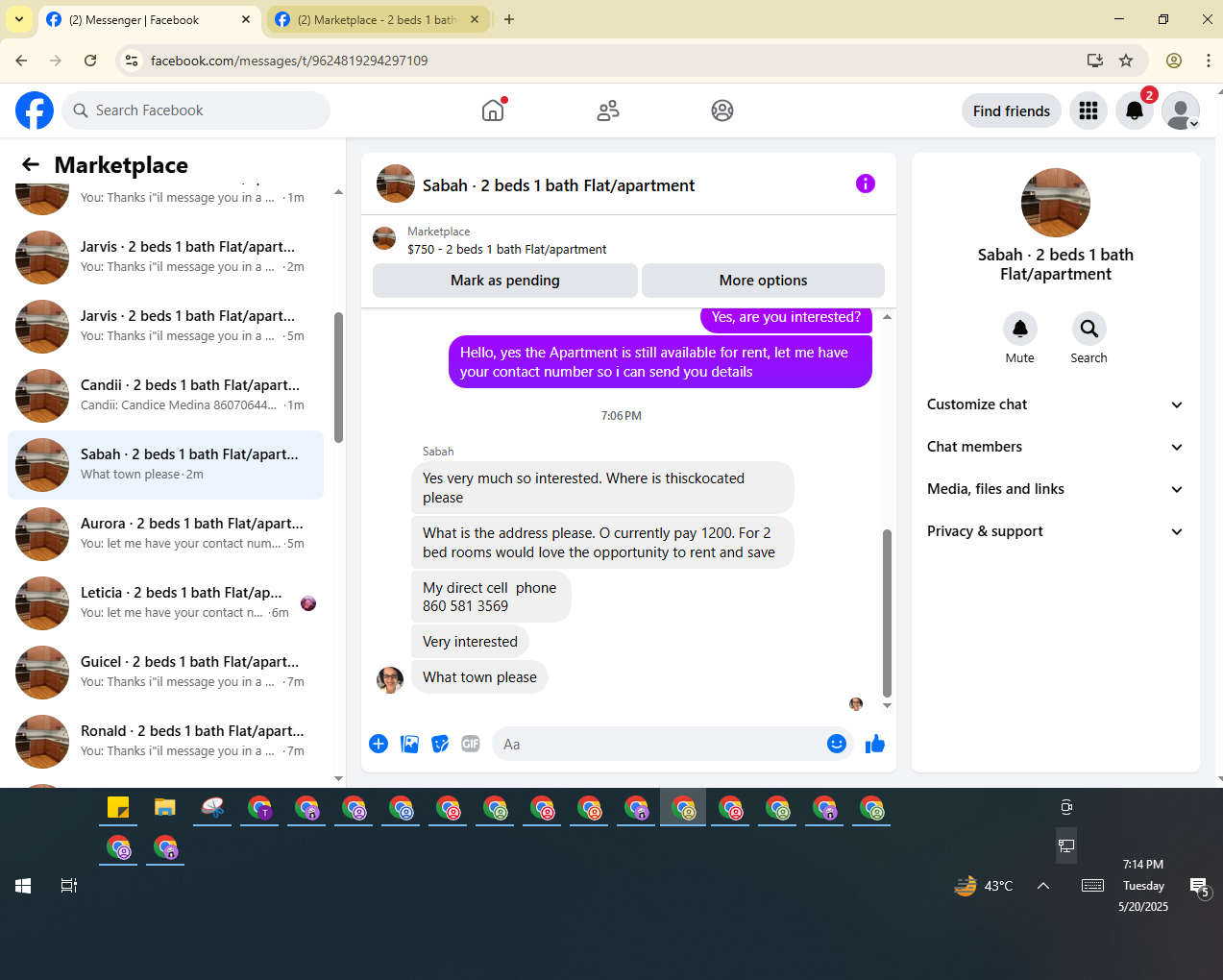Viewport: 1223px width, 980px height.
Task: Open more actions with the blue plus icon
Action: coord(379,744)
